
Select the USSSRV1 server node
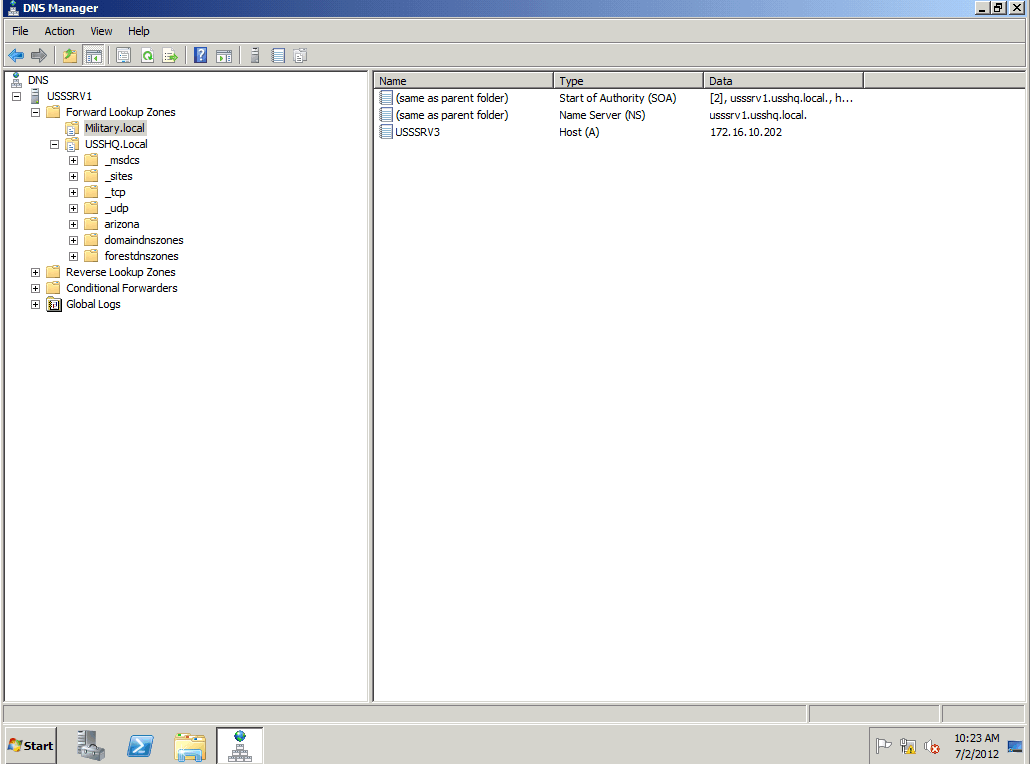point(69,96)
